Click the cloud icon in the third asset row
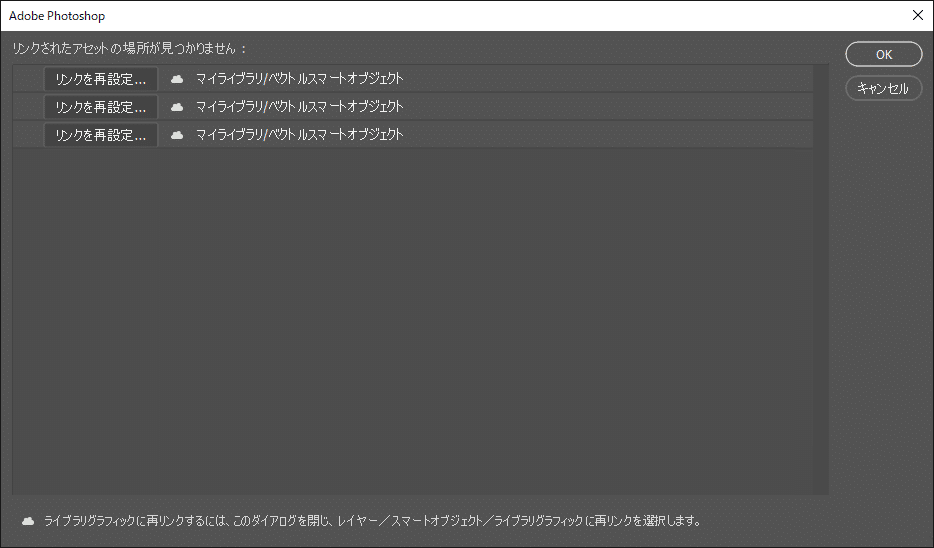Screen dimensions: 934x548 (x=177, y=135)
